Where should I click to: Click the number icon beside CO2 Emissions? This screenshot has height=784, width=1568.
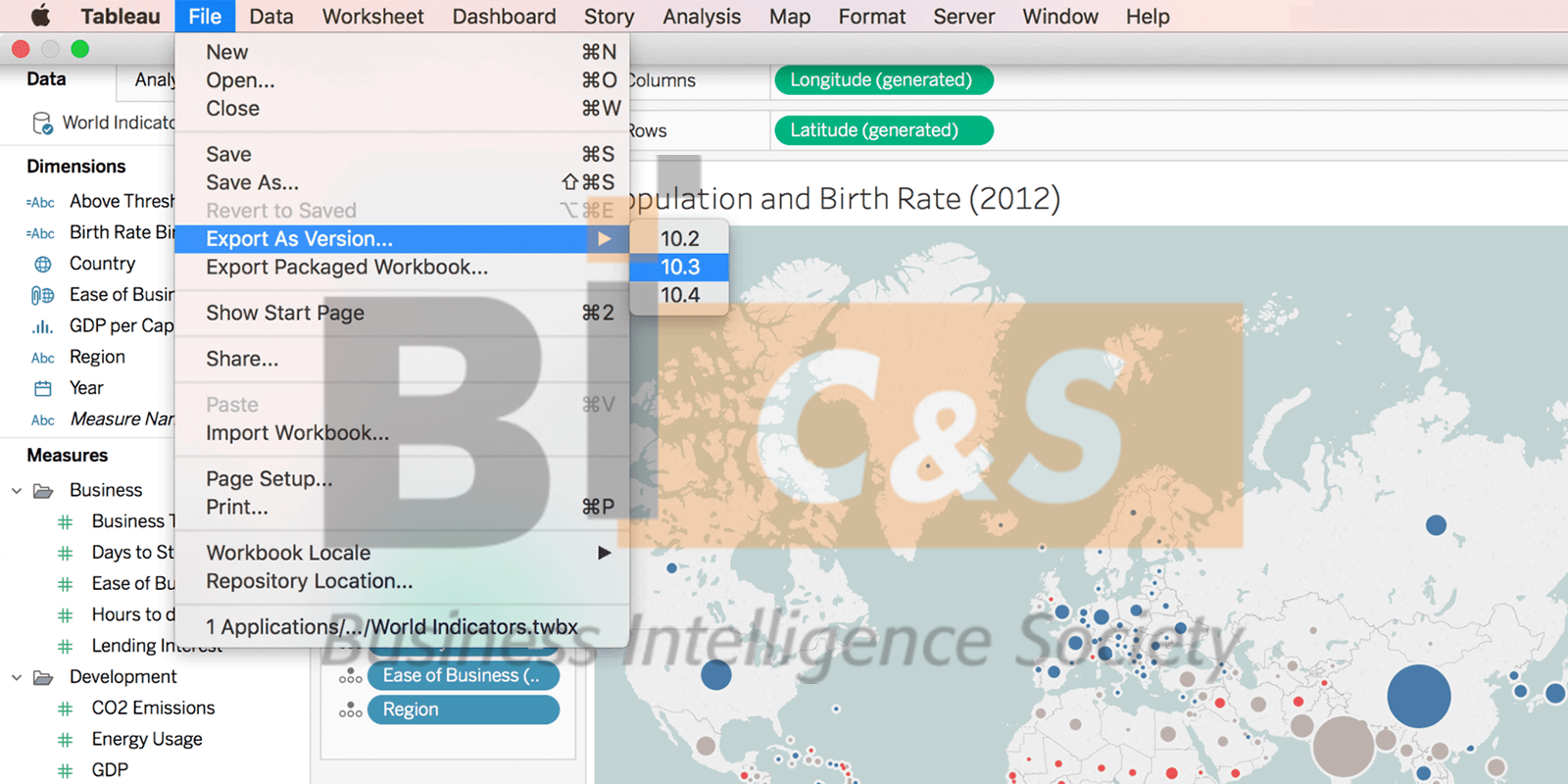pos(66,709)
